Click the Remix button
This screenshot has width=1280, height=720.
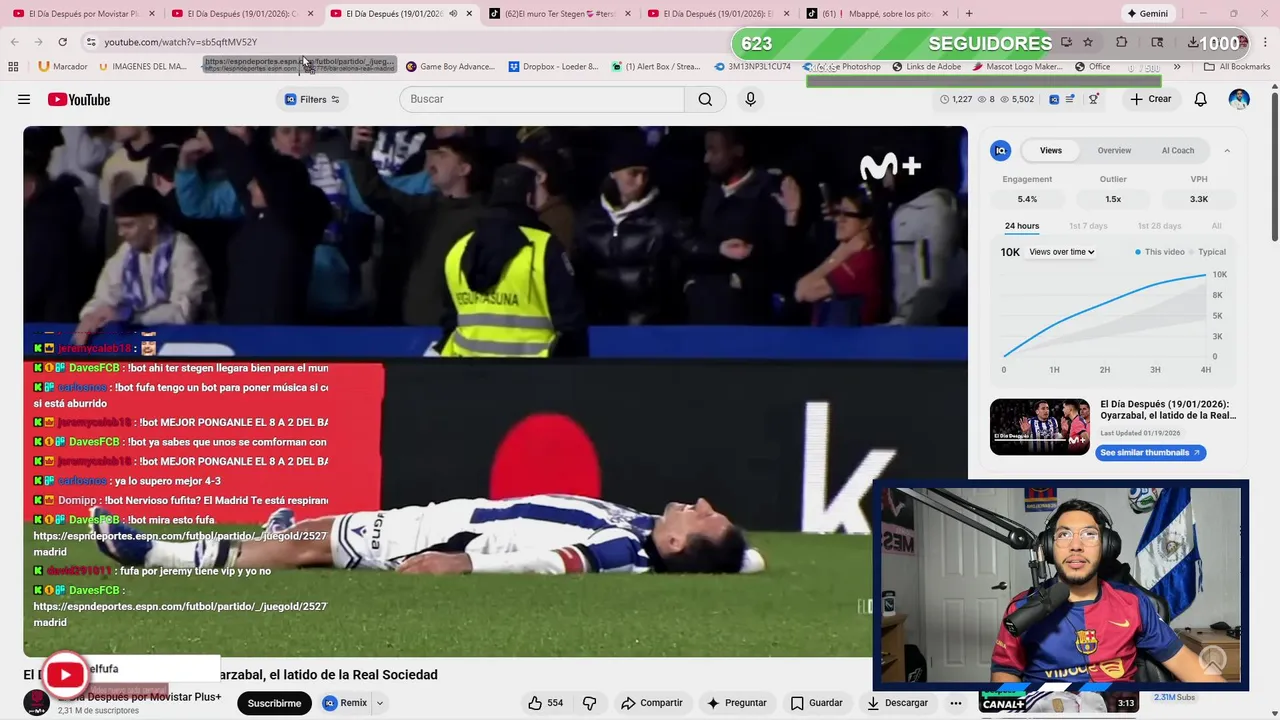tap(345, 703)
